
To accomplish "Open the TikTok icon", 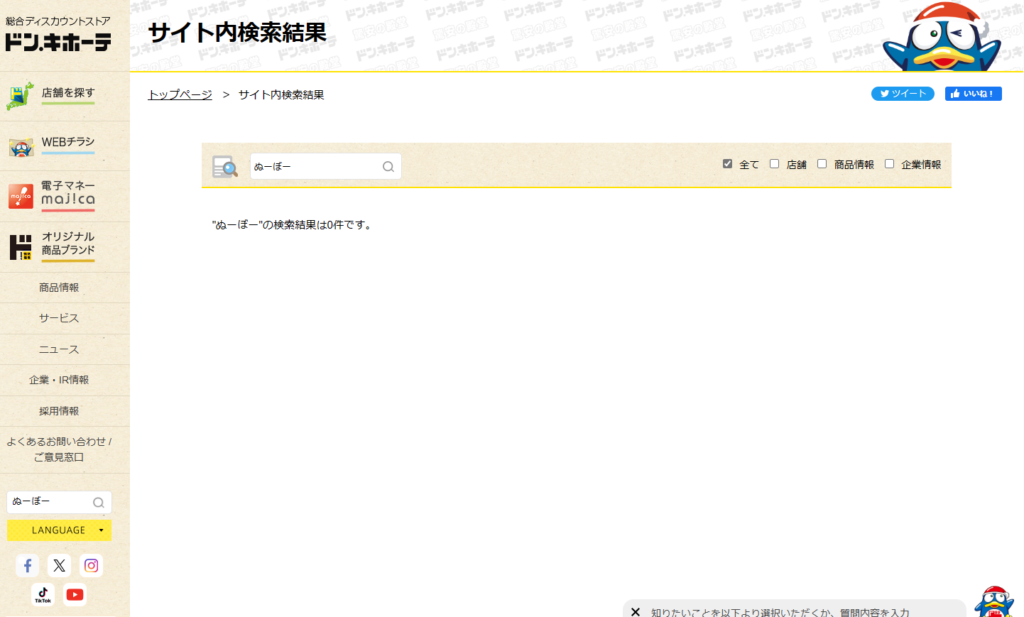I will point(43,595).
